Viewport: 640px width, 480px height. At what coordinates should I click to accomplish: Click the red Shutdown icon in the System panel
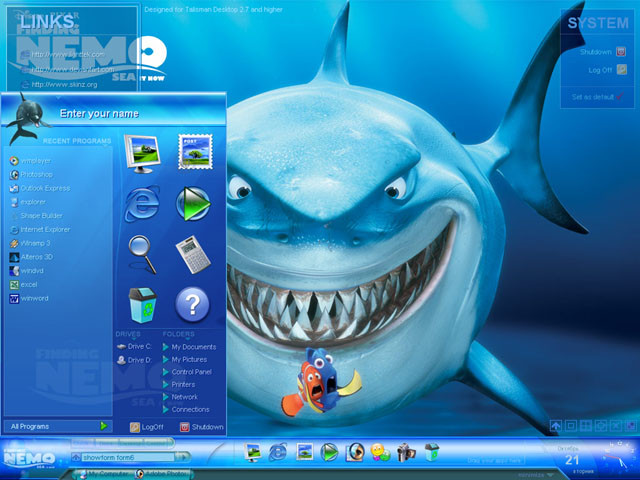point(621,51)
